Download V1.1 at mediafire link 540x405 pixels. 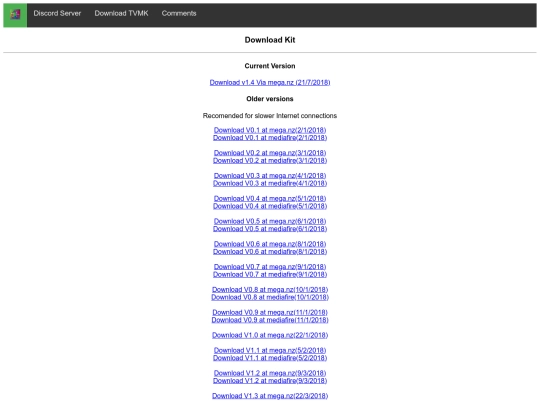pyautogui.click(x=270, y=358)
